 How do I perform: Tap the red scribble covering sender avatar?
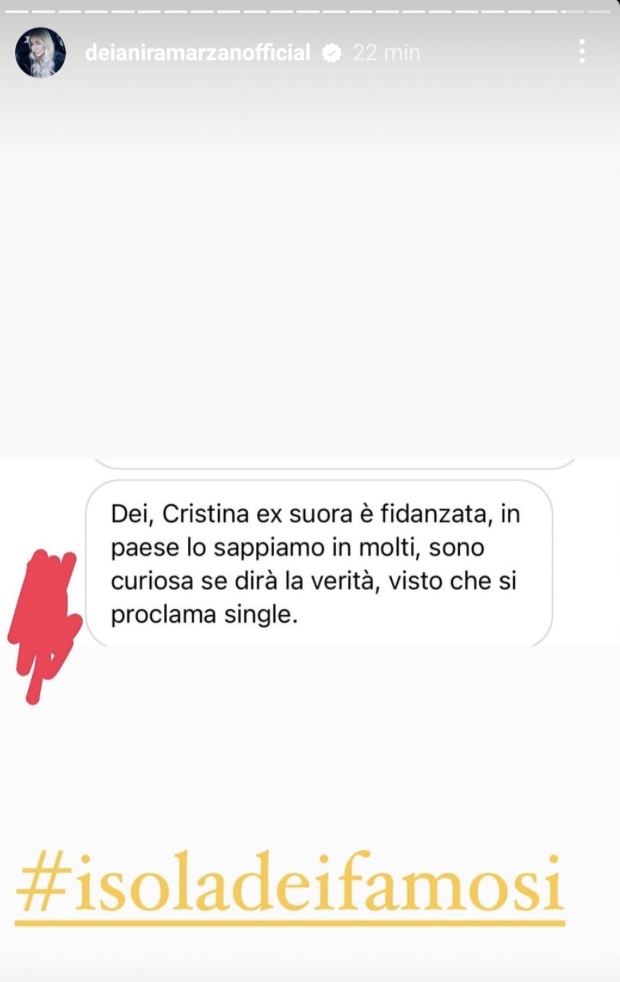pyautogui.click(x=45, y=624)
